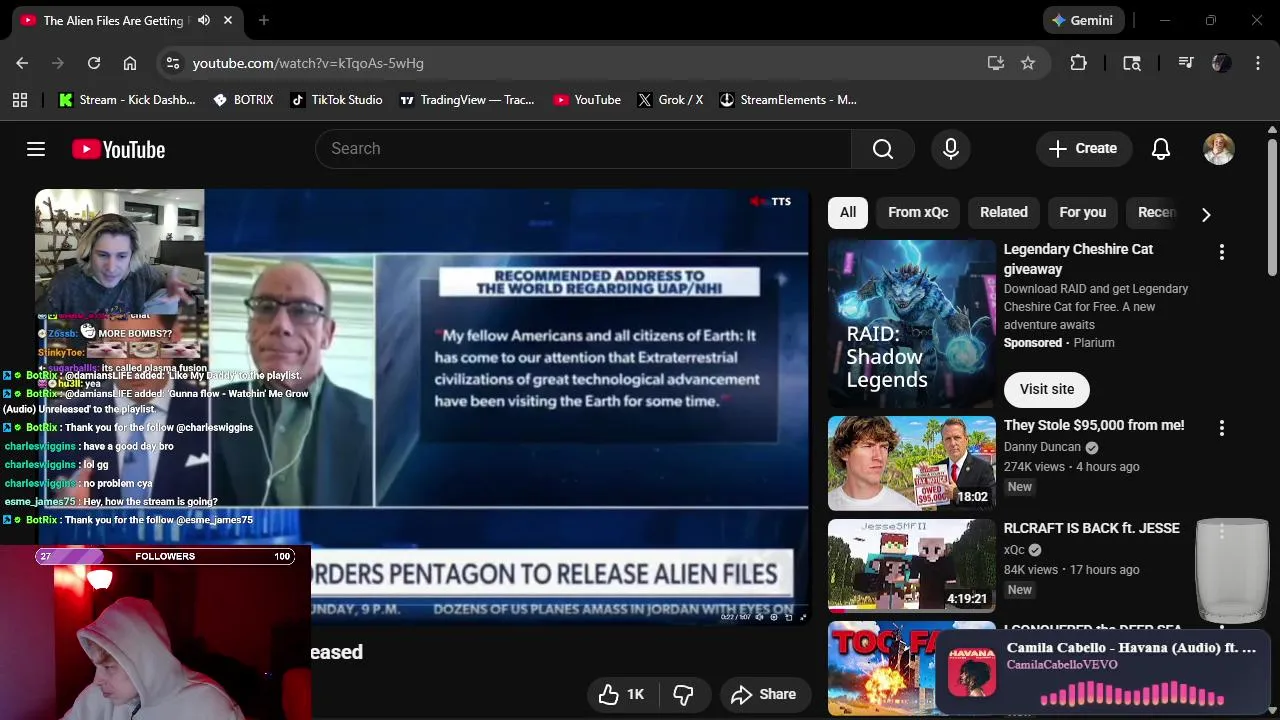
Task: Start voice search with the microphone
Action: pyautogui.click(x=951, y=149)
